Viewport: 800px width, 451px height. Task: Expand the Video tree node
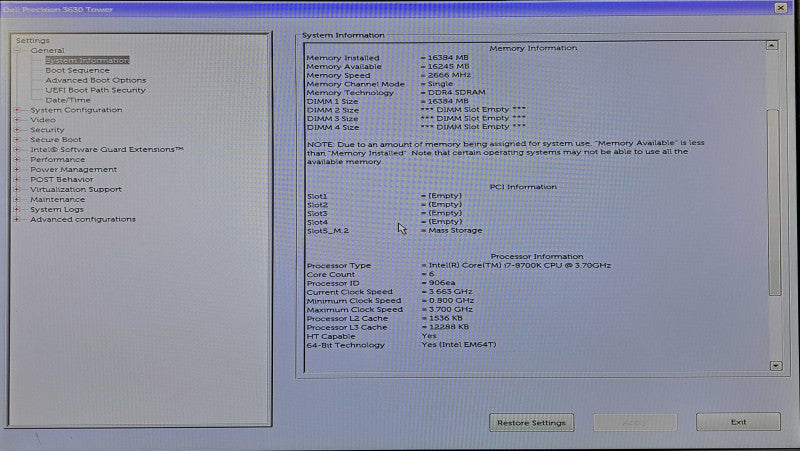point(17,120)
